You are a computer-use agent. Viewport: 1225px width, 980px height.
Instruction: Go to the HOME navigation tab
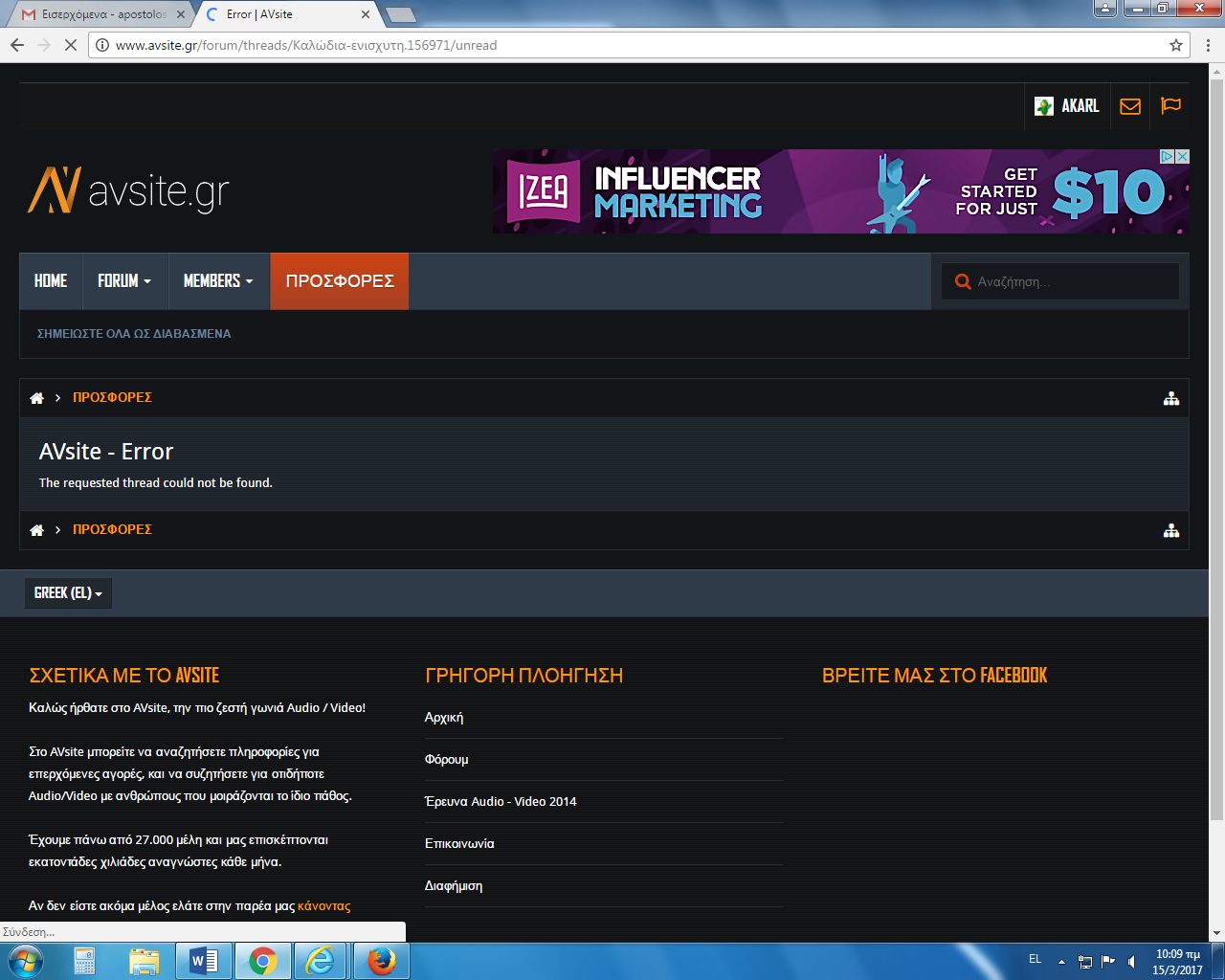[x=51, y=281]
